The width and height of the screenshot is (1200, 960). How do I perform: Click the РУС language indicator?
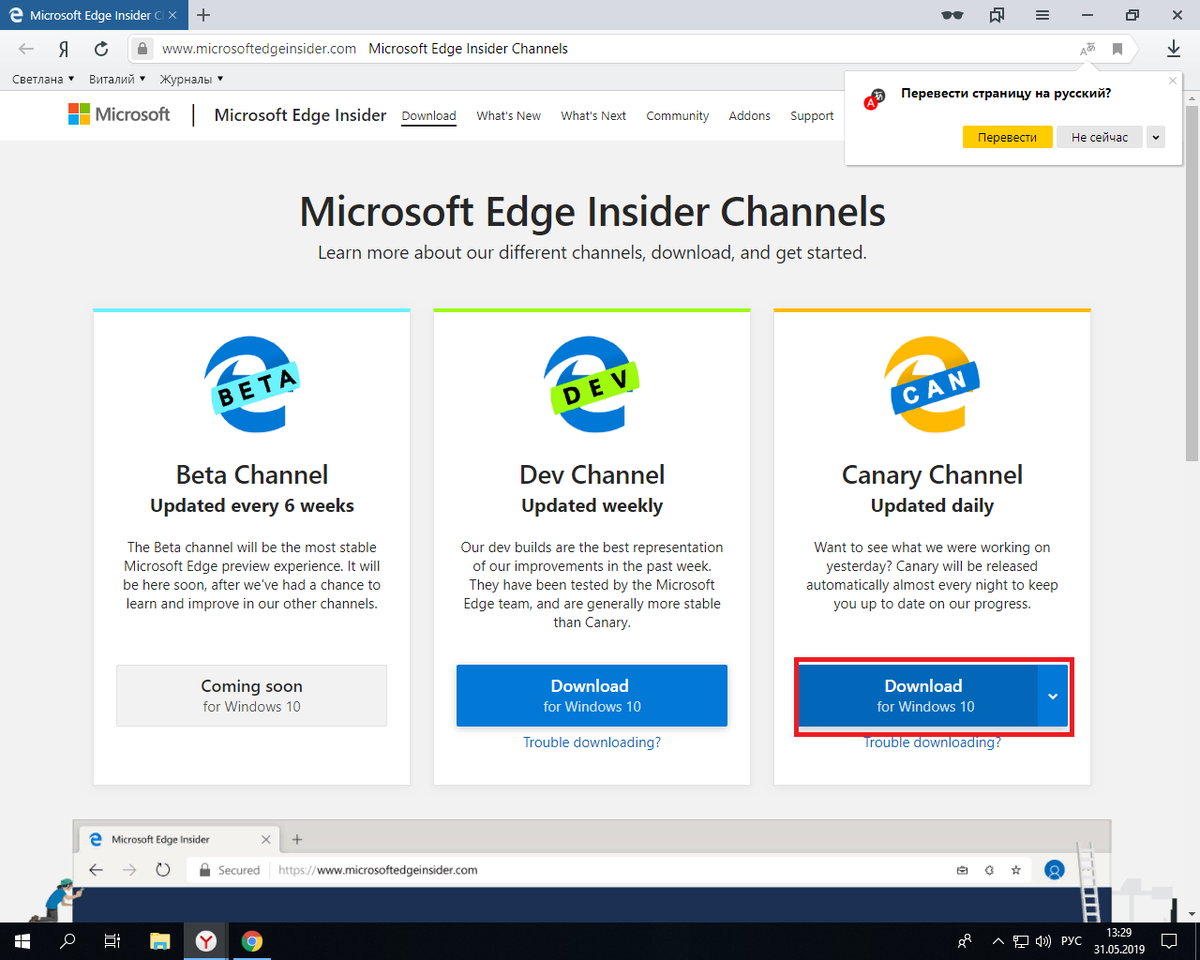(1071, 941)
